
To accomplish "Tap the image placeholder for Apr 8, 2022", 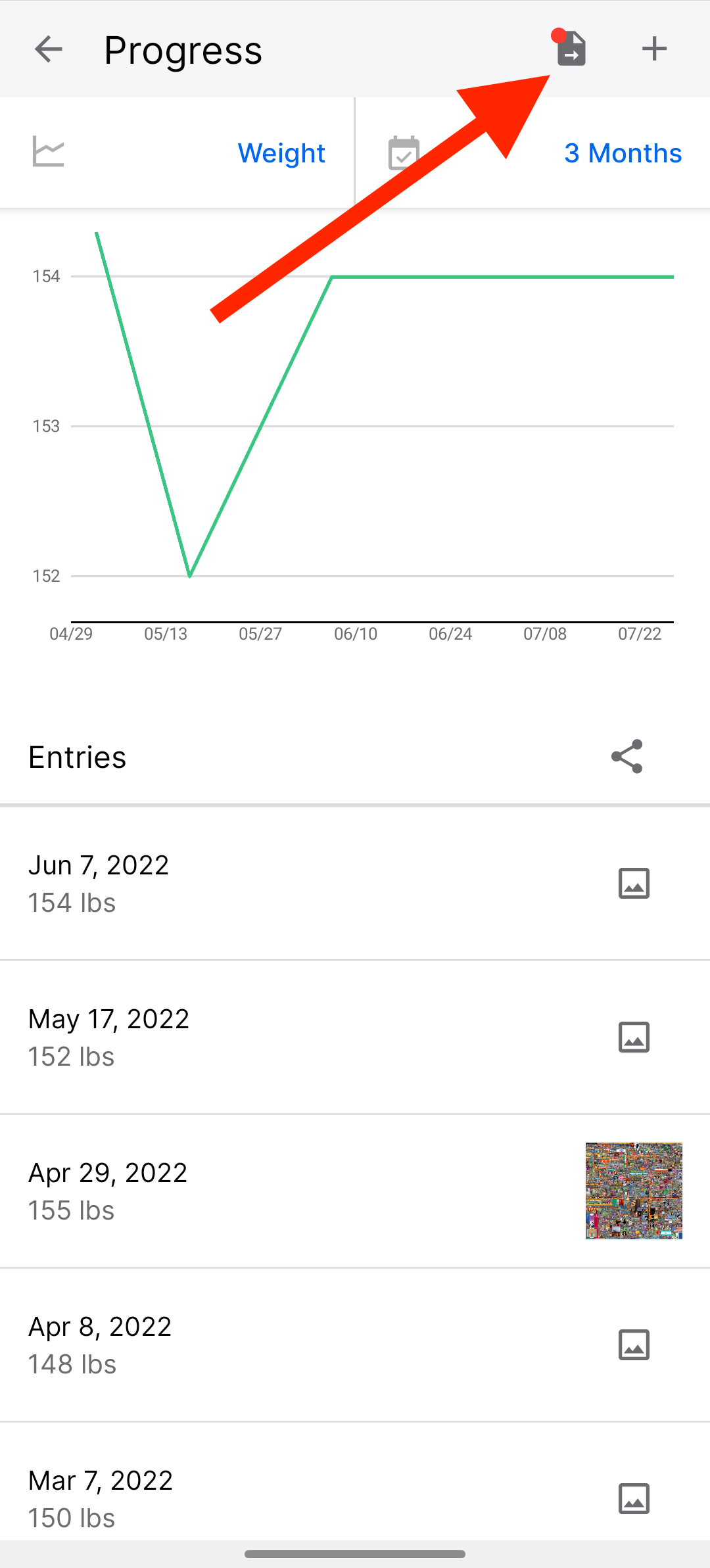I will (x=634, y=1344).
